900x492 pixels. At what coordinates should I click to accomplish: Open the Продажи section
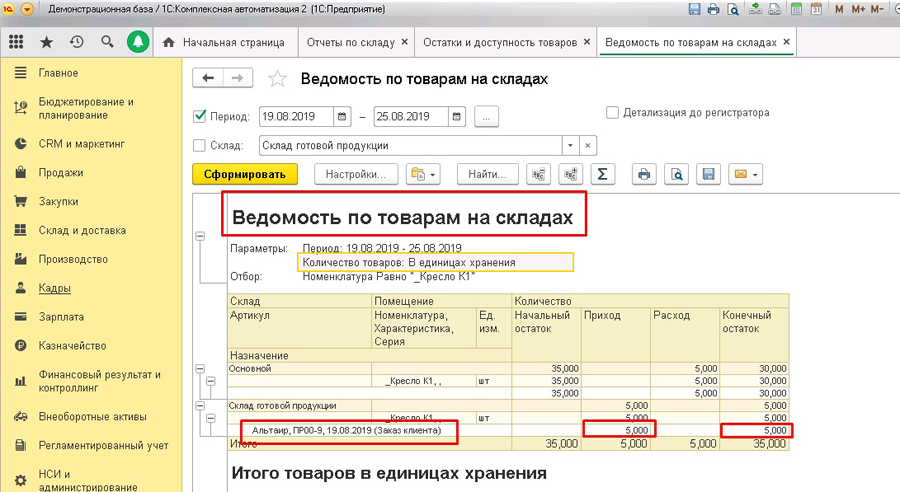click(60, 173)
